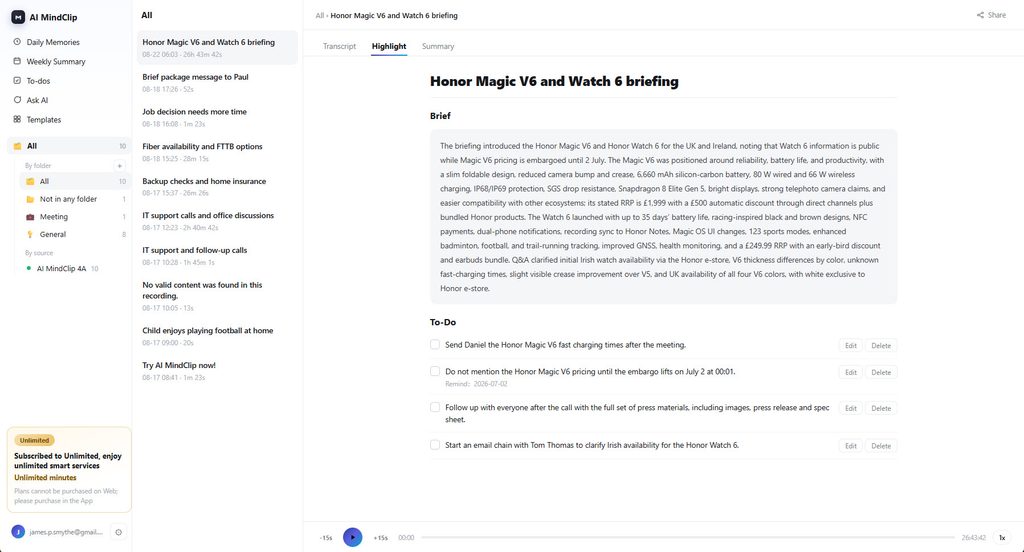The image size is (1024, 552).
Task: Add a new folder with plus icon
Action: 120,166
